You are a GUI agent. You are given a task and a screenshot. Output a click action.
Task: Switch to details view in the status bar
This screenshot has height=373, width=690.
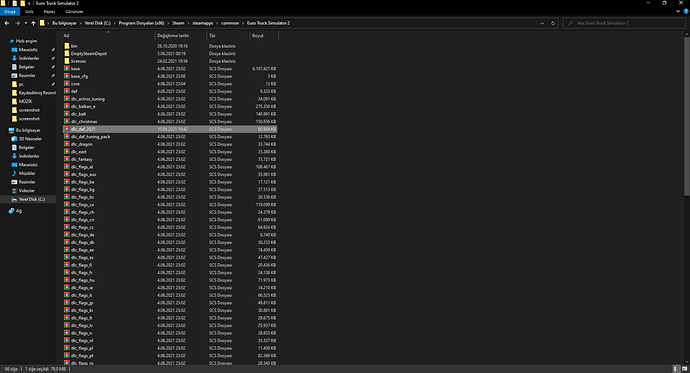point(676,369)
